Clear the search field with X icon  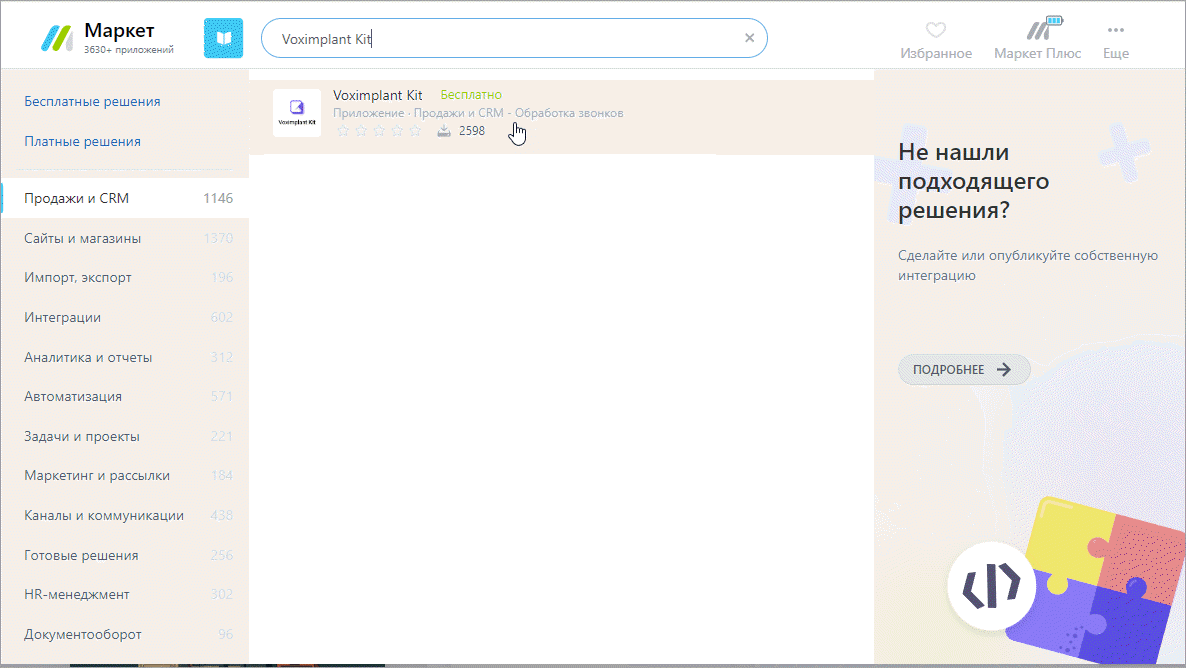click(x=750, y=38)
